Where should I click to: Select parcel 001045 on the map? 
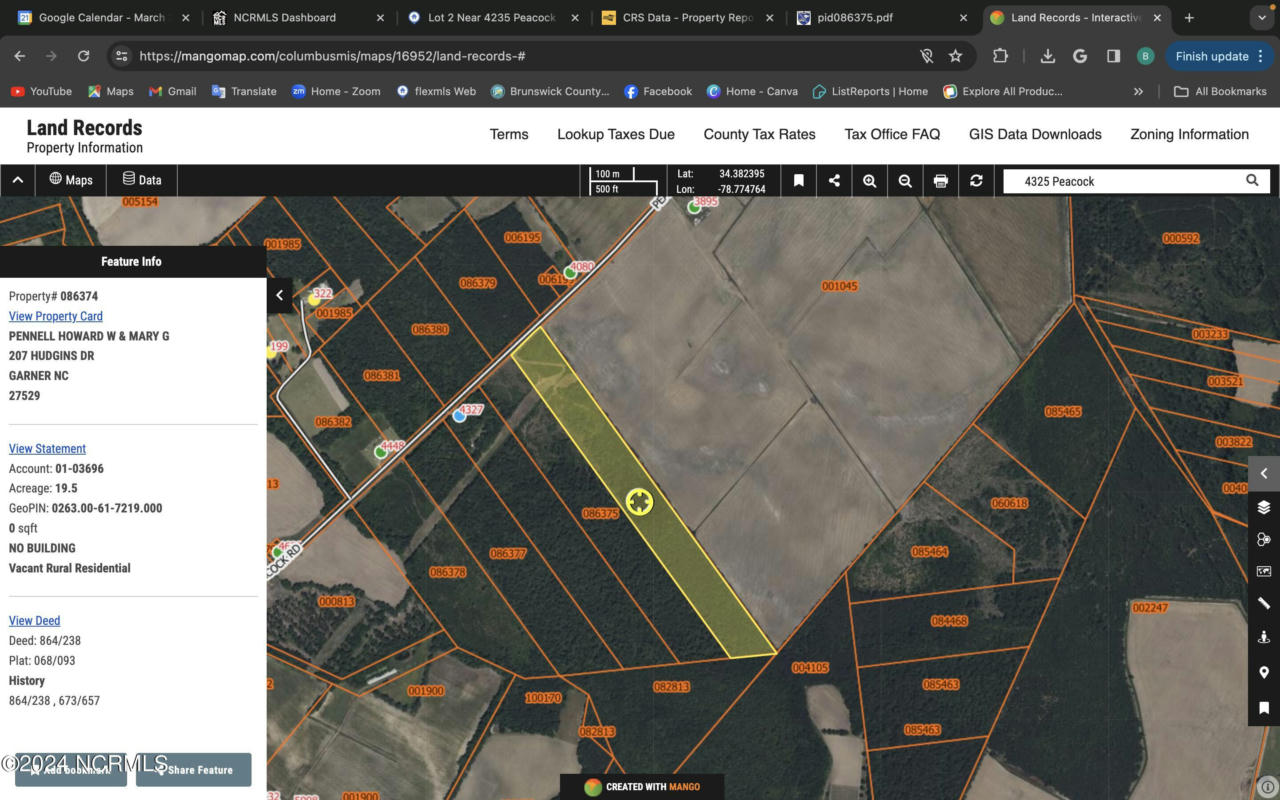click(840, 286)
